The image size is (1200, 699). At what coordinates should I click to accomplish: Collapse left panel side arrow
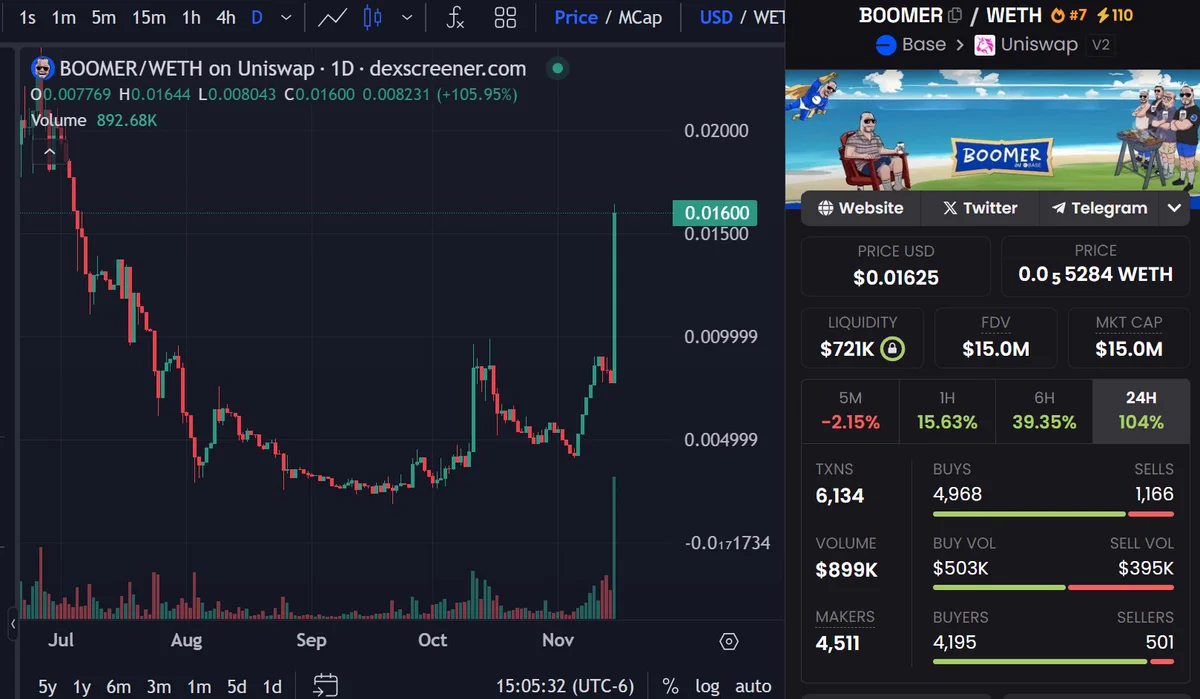click(13, 624)
